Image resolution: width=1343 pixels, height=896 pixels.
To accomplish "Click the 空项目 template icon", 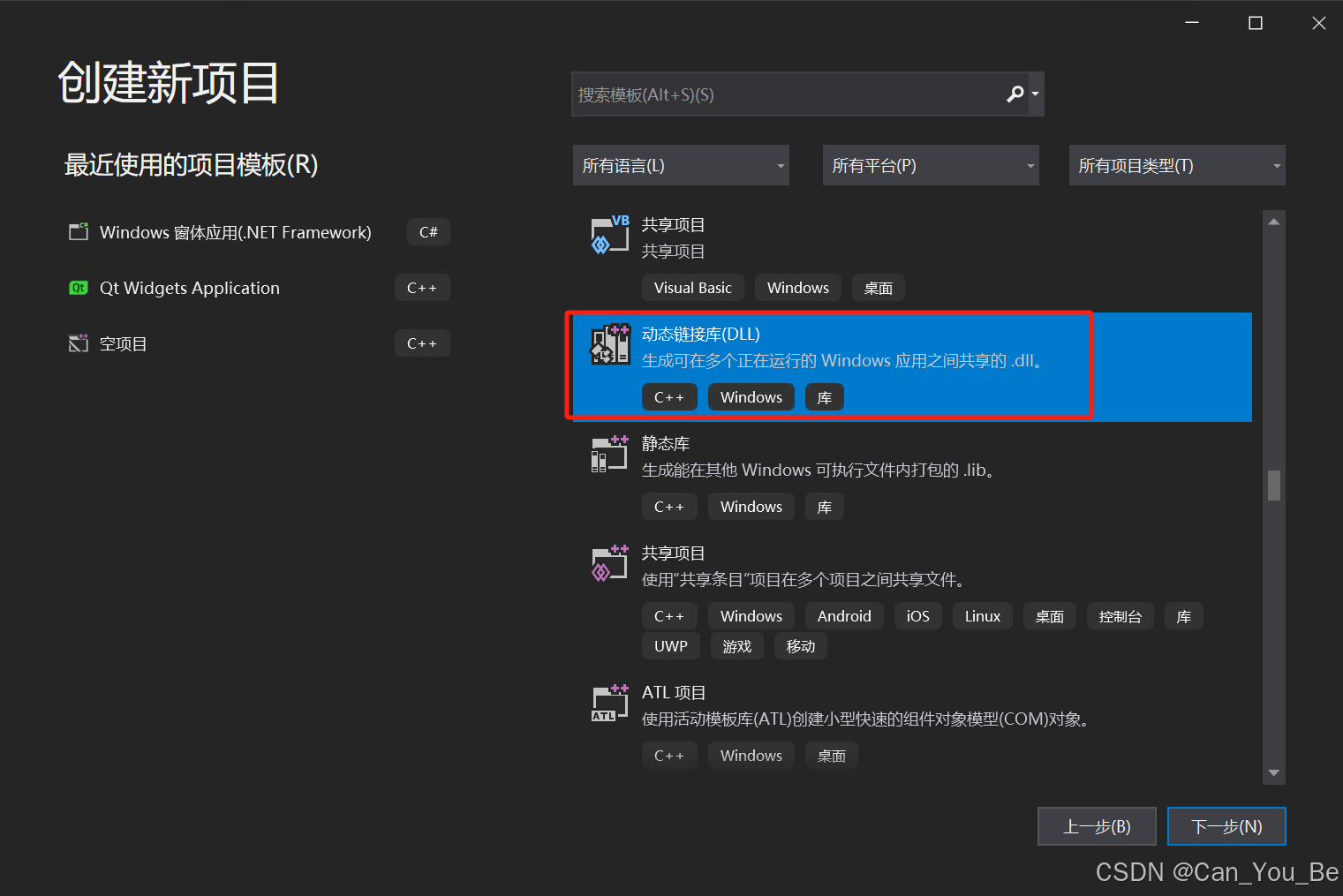I will 79,343.
